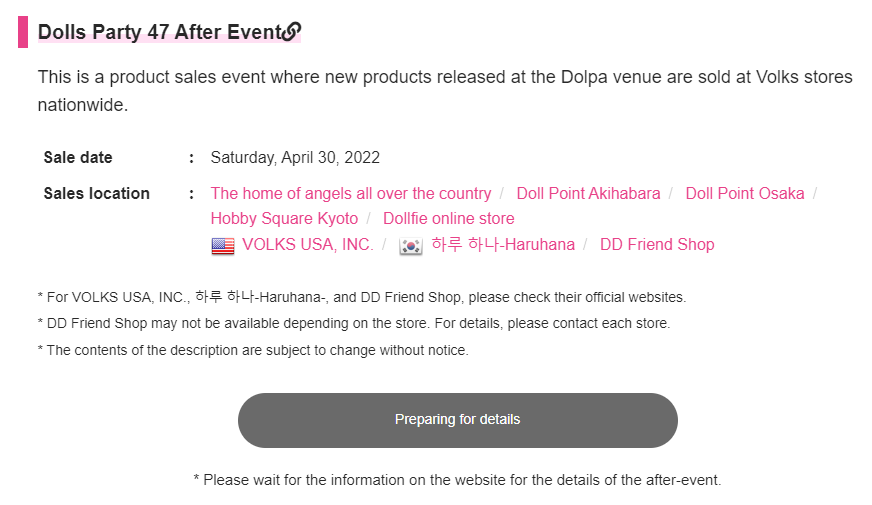The image size is (872, 505).
Task: Click the "Sale date" label
Action: click(78, 157)
